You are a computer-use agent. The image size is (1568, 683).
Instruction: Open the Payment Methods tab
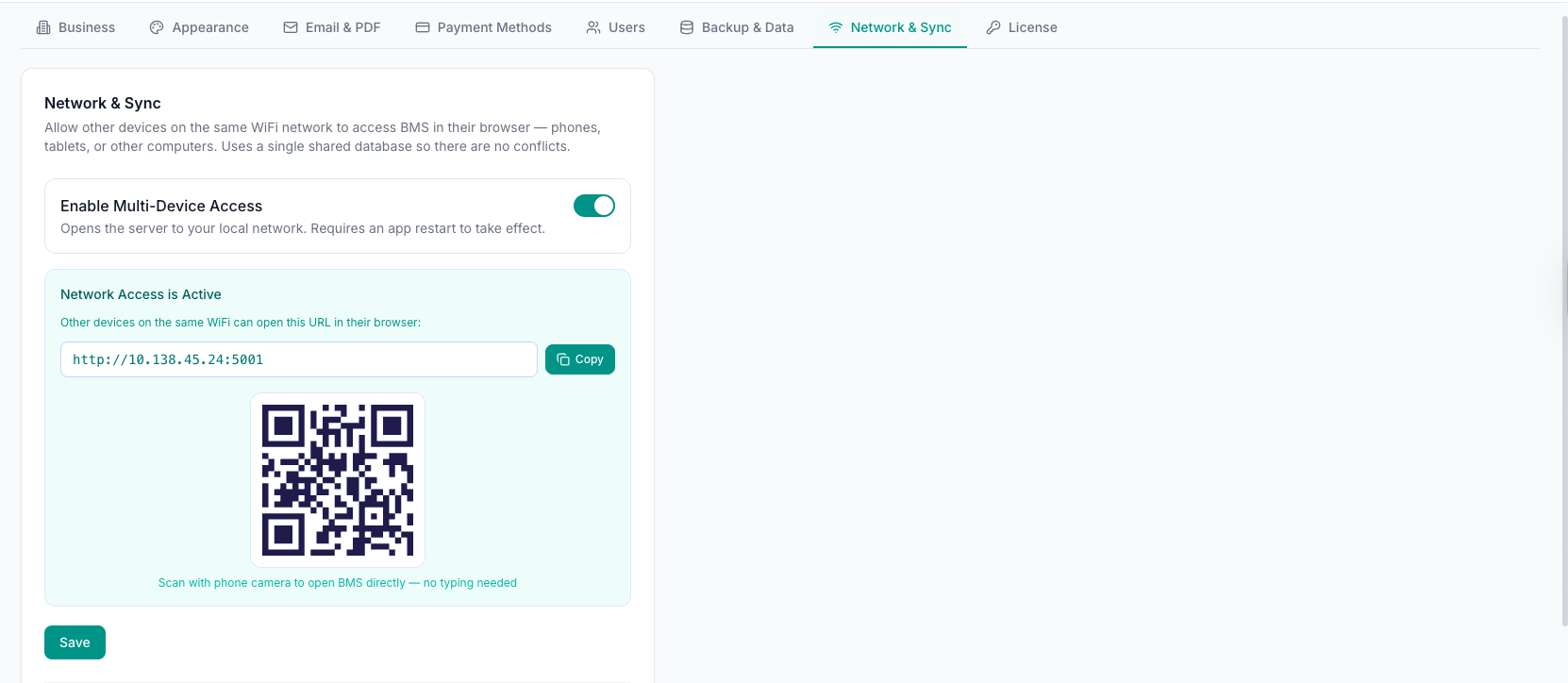484,27
